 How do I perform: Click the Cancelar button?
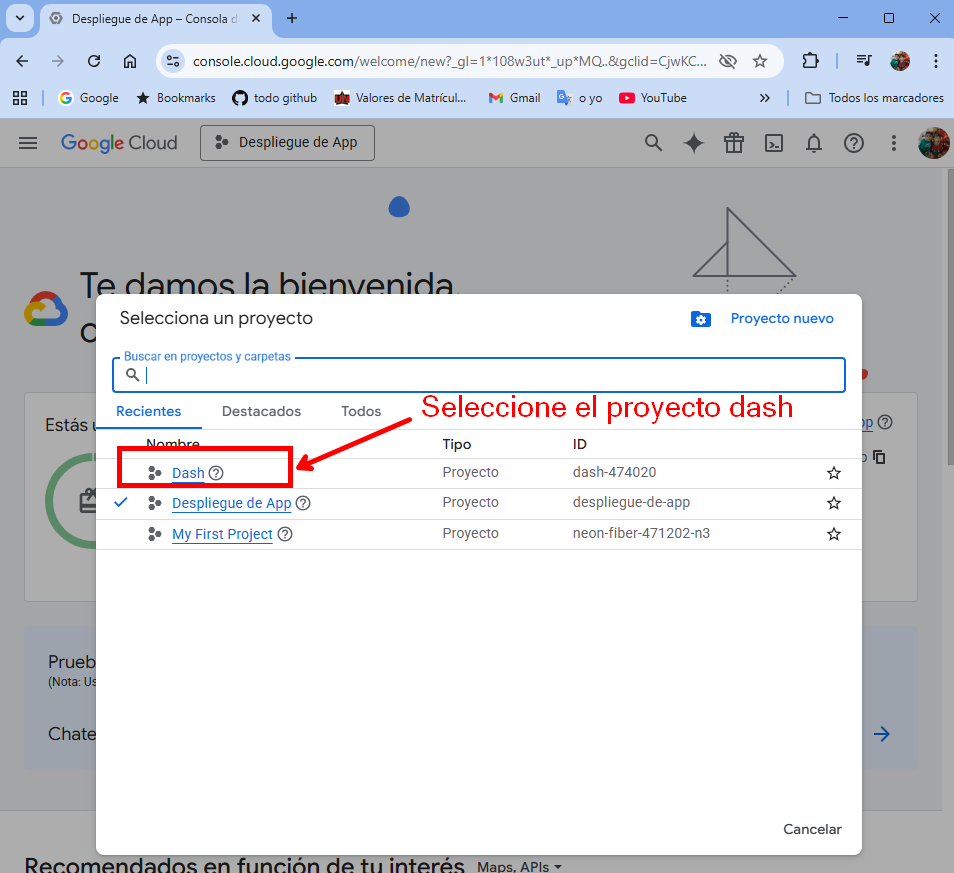click(812, 829)
